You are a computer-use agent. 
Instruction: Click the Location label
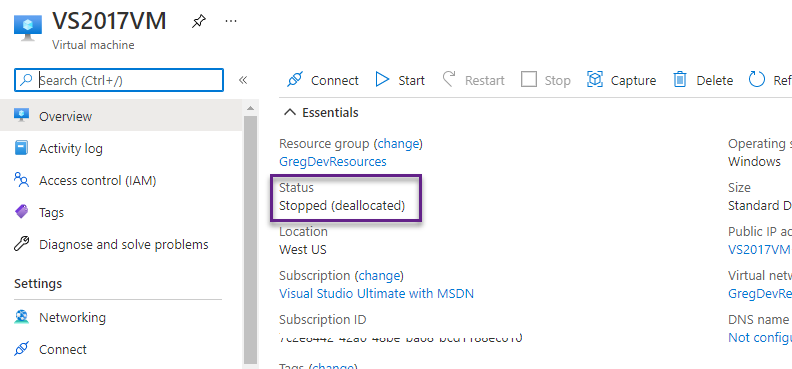point(303,231)
